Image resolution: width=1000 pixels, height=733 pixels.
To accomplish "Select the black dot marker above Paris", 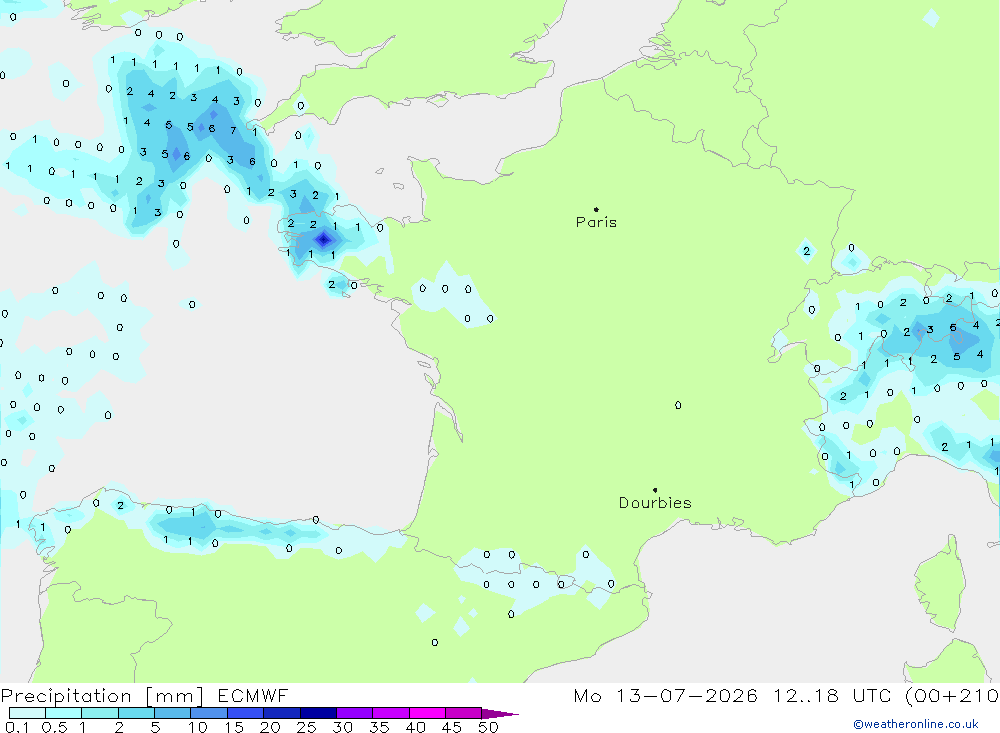I will (596, 209).
